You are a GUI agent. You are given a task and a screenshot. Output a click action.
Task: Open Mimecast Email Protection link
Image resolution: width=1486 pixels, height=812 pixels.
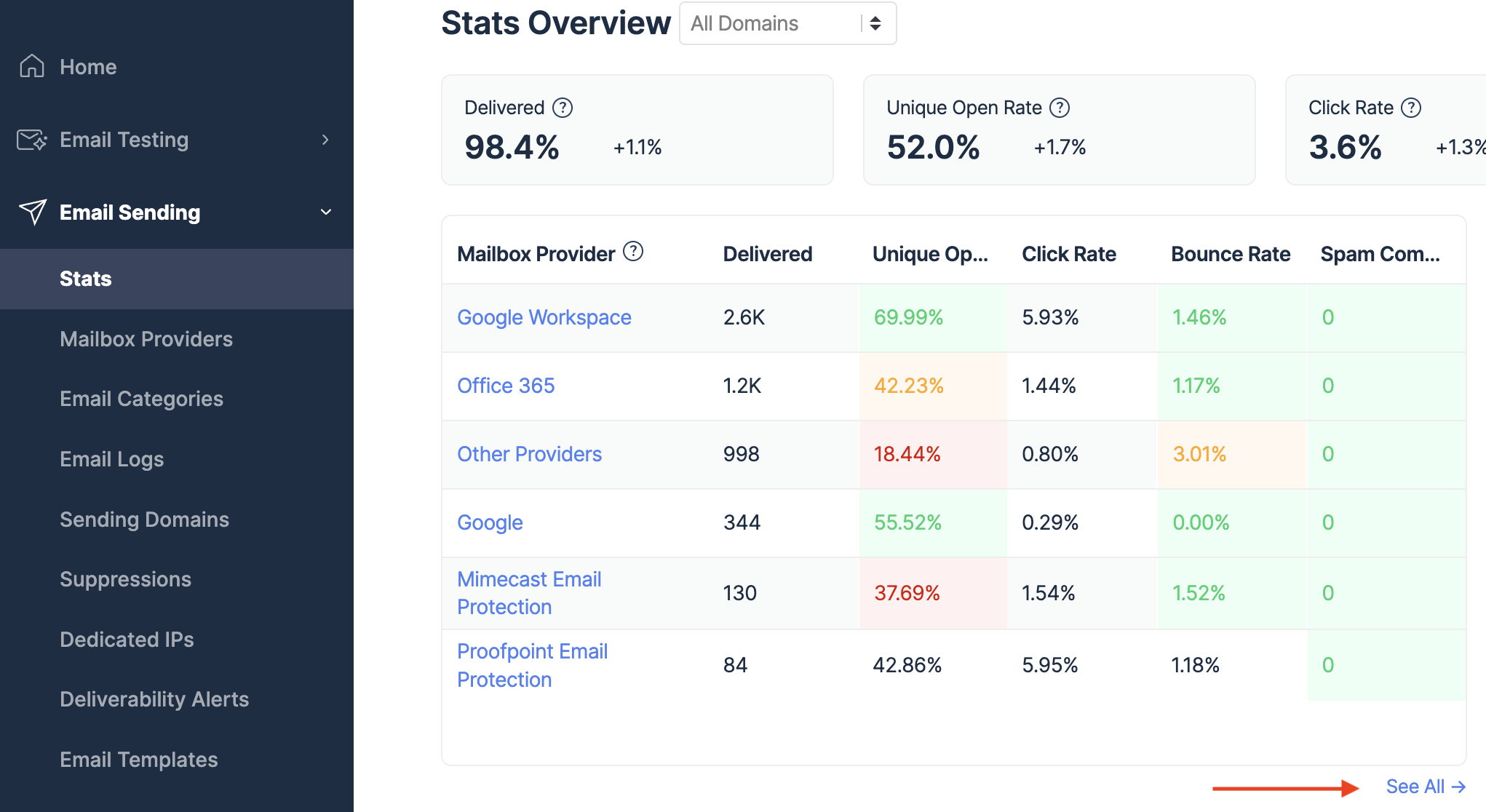click(529, 593)
